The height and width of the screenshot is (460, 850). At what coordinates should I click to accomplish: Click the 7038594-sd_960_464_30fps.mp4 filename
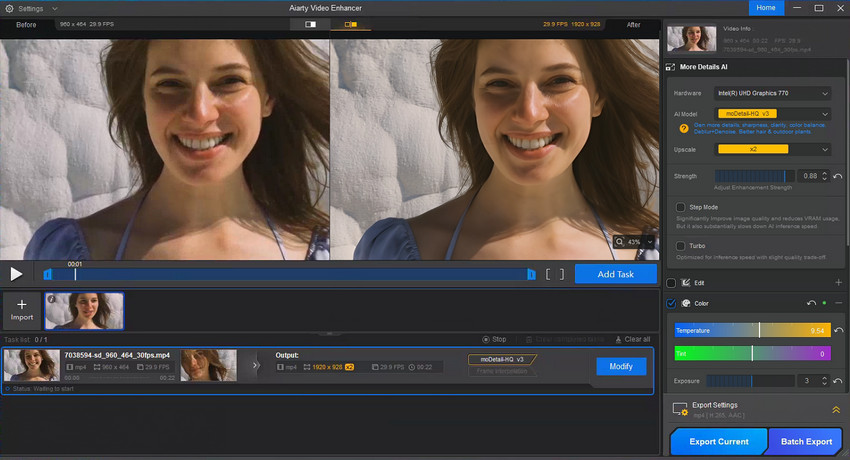117,355
